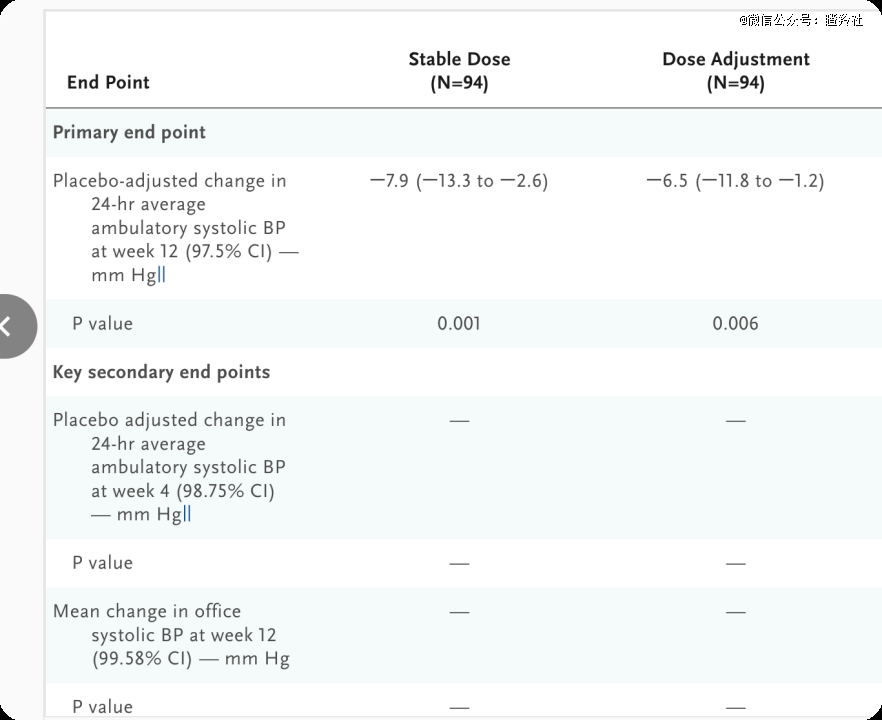Click the P value label below week 4 row
The width and height of the screenshot is (882, 720).
pos(102,563)
